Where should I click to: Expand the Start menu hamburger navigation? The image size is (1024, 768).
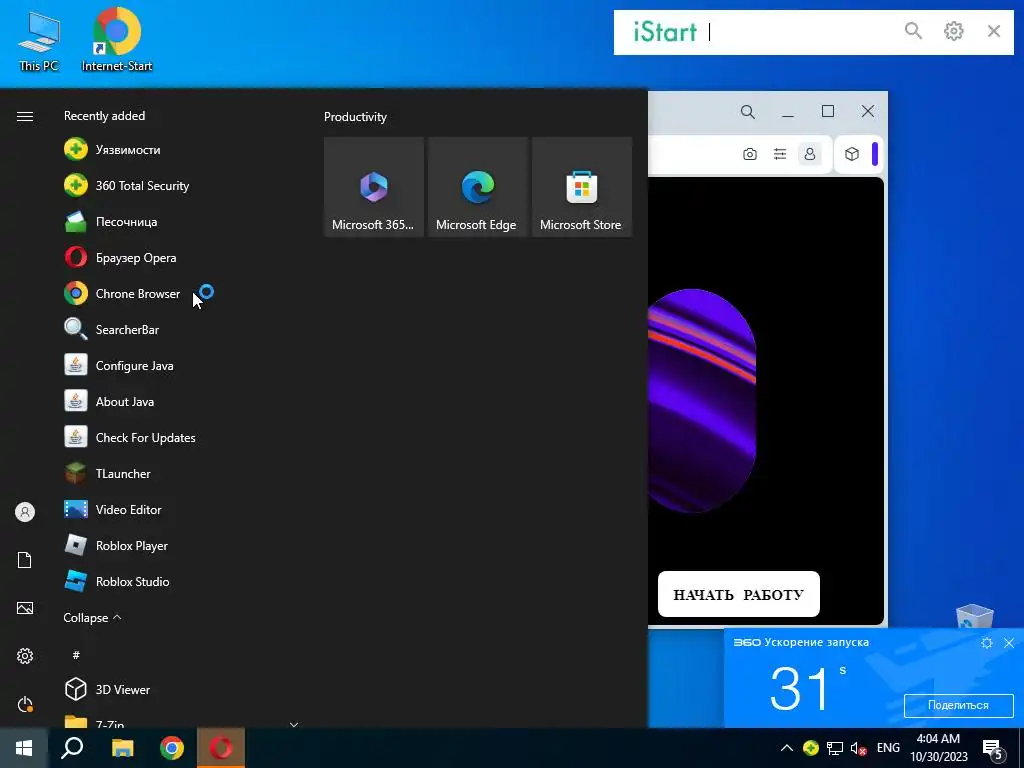coord(25,116)
